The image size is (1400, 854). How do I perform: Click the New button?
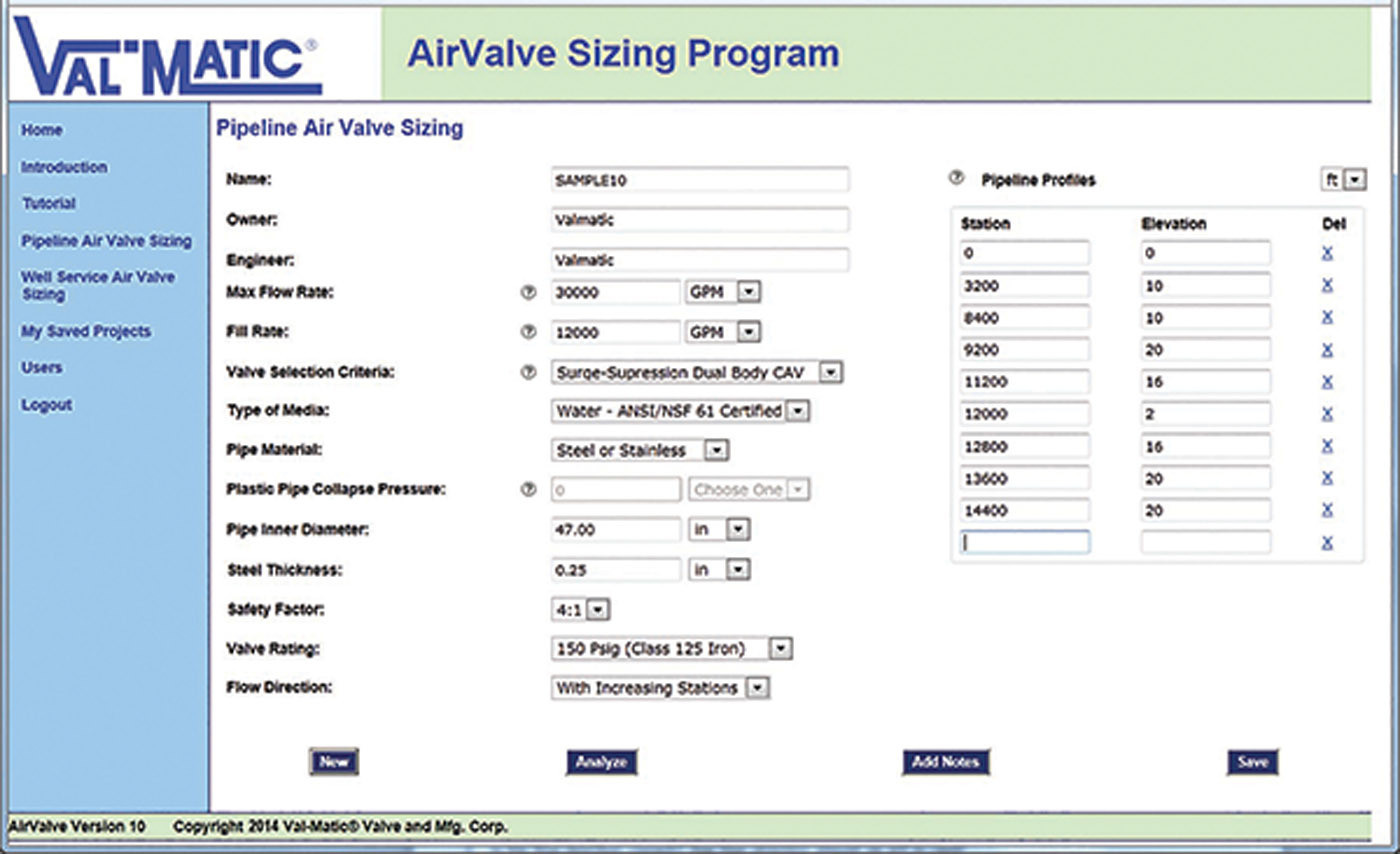pyautogui.click(x=334, y=762)
